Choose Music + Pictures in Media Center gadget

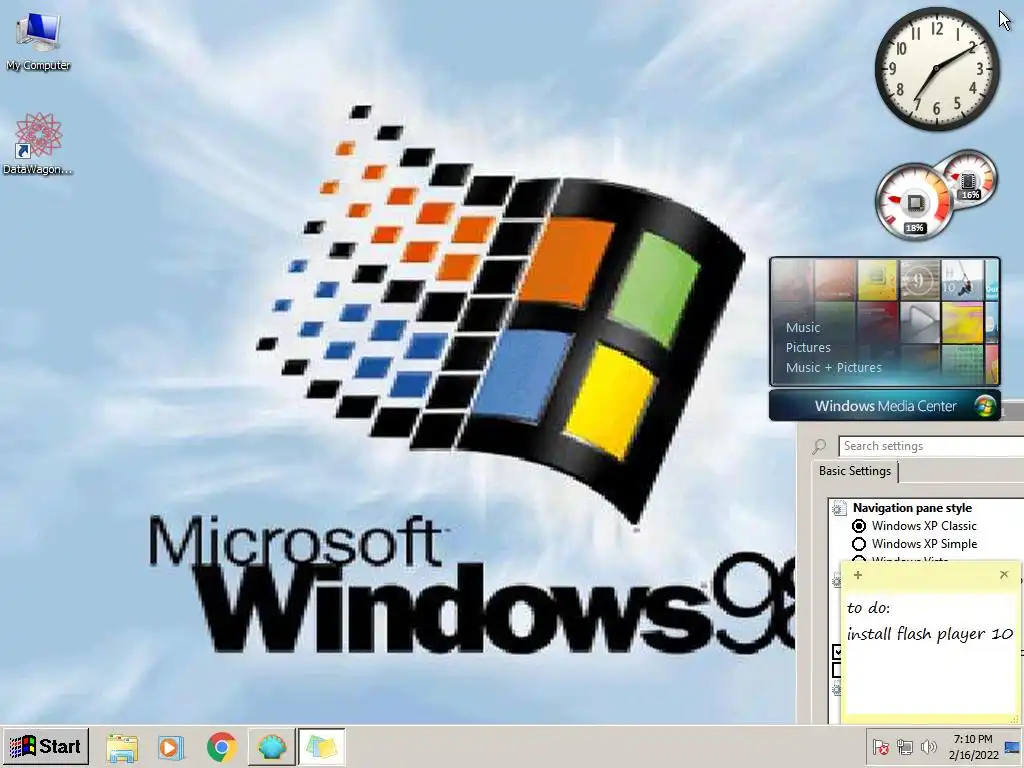833,368
